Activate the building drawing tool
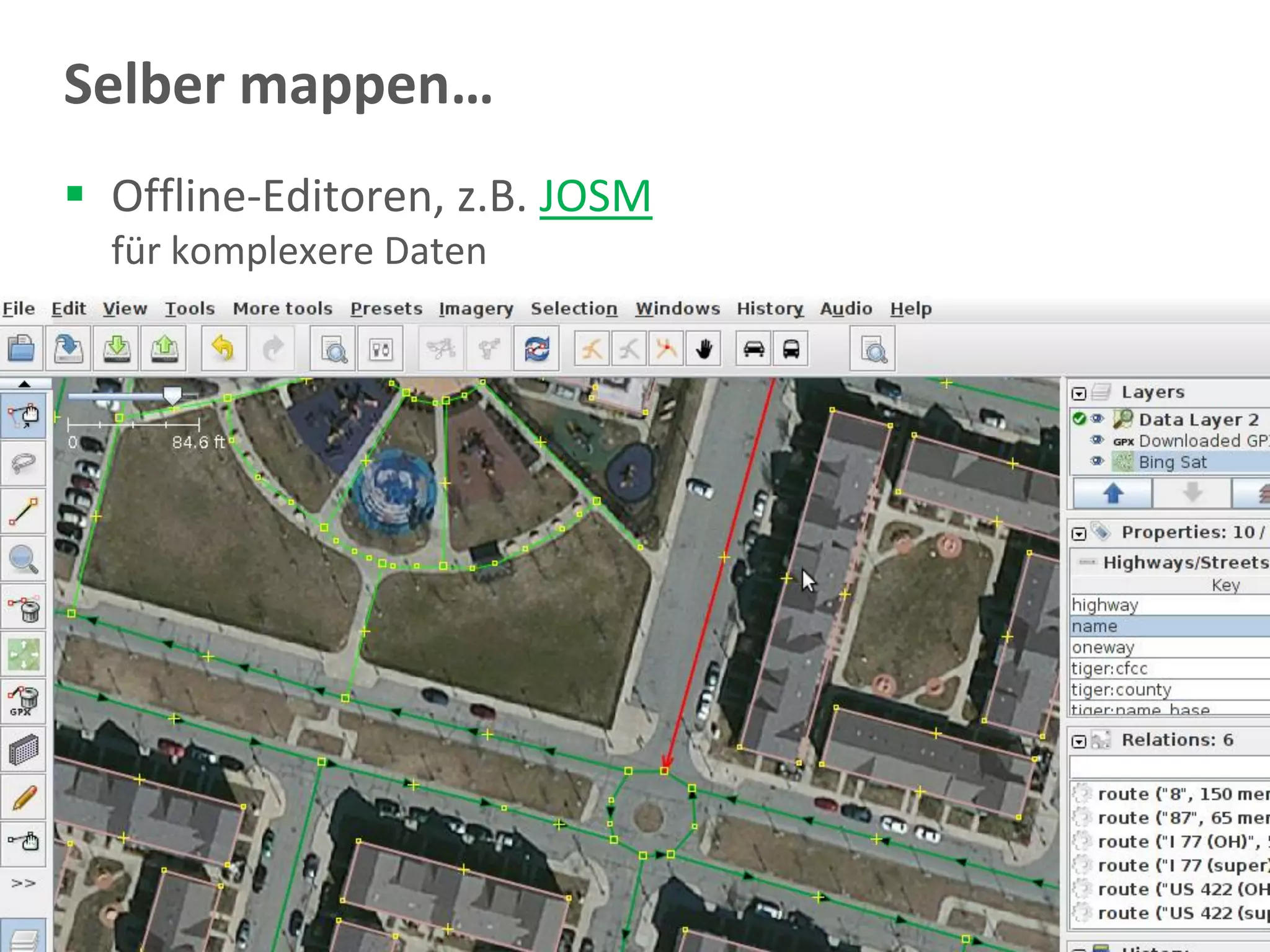This screenshot has height=952, width=1270. 24,749
